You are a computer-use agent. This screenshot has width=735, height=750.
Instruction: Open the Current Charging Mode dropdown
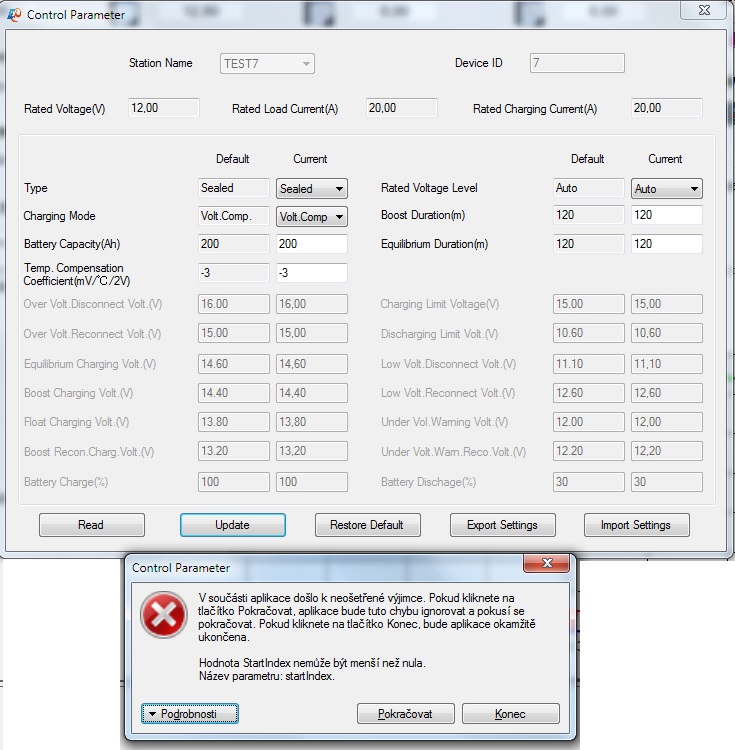312,217
